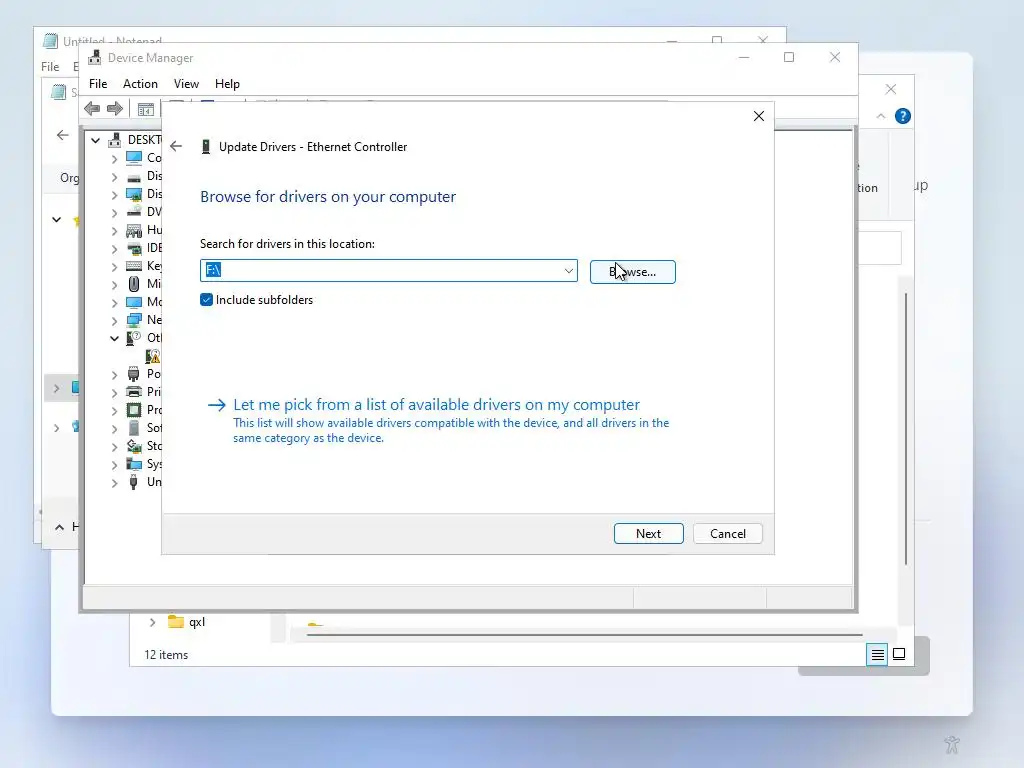
Task: Click Device Manager toolbar Forward arrow
Action: tap(115, 108)
